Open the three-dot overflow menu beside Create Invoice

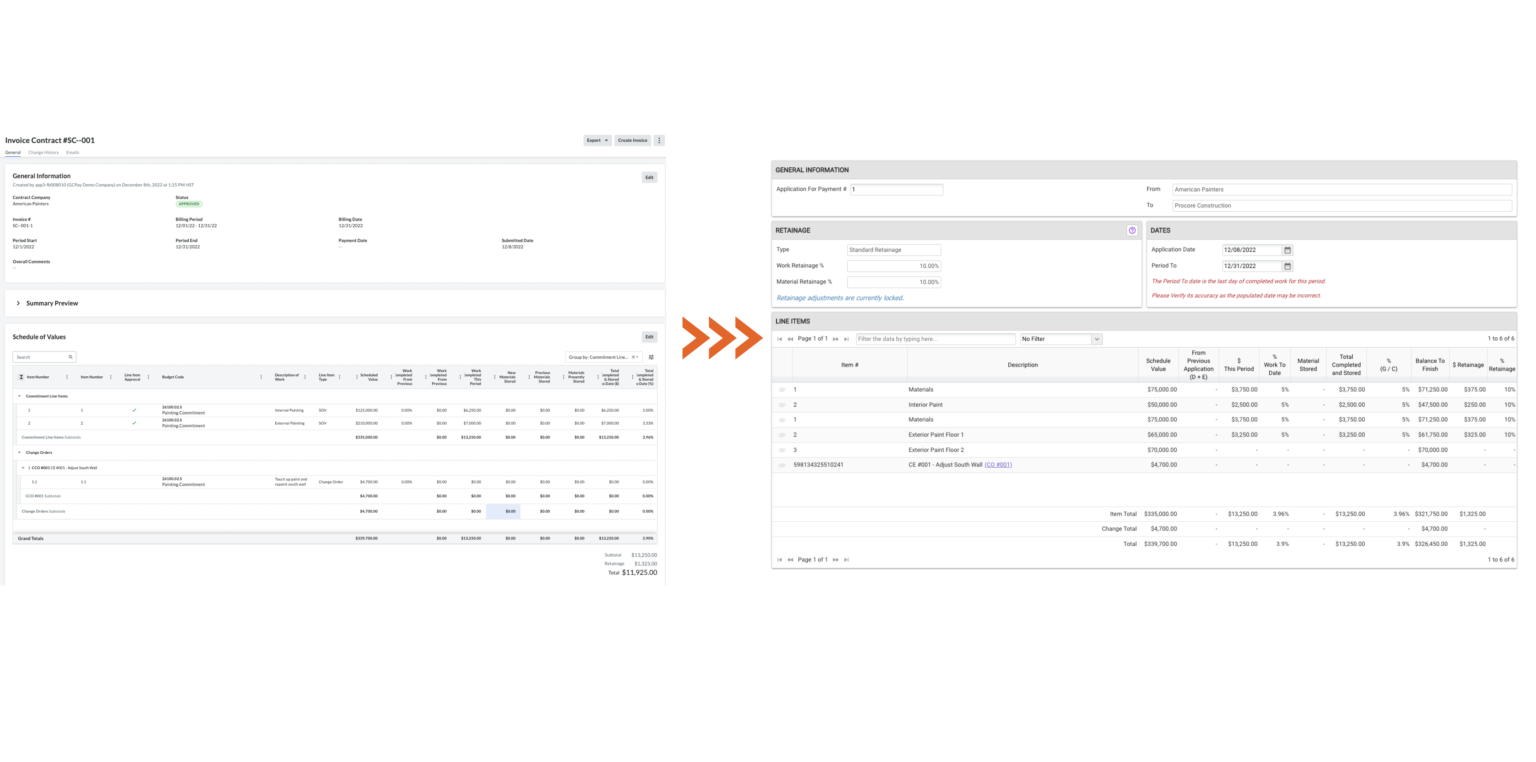point(659,140)
